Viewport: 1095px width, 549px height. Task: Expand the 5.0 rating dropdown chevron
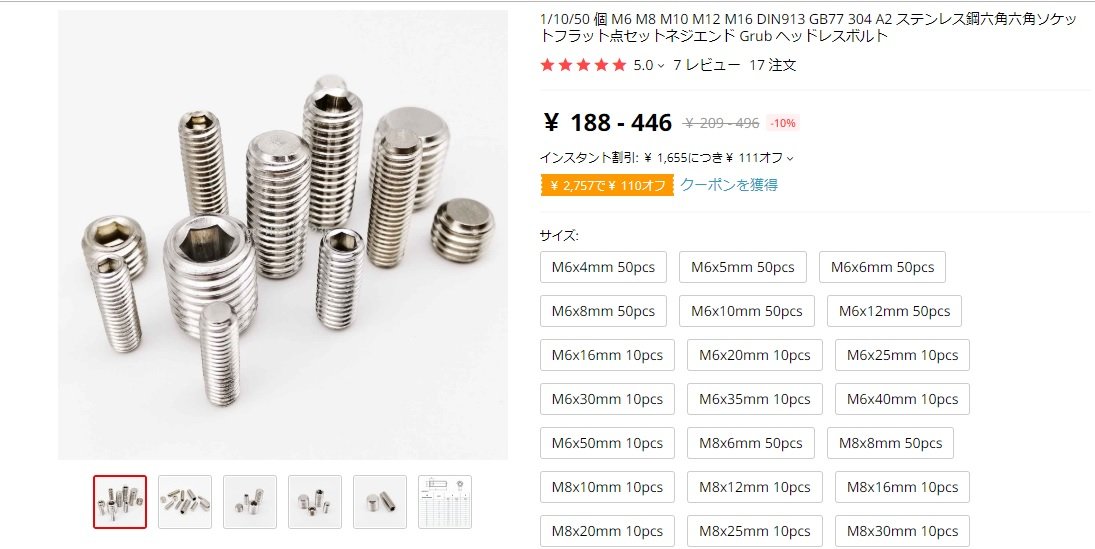click(x=661, y=66)
